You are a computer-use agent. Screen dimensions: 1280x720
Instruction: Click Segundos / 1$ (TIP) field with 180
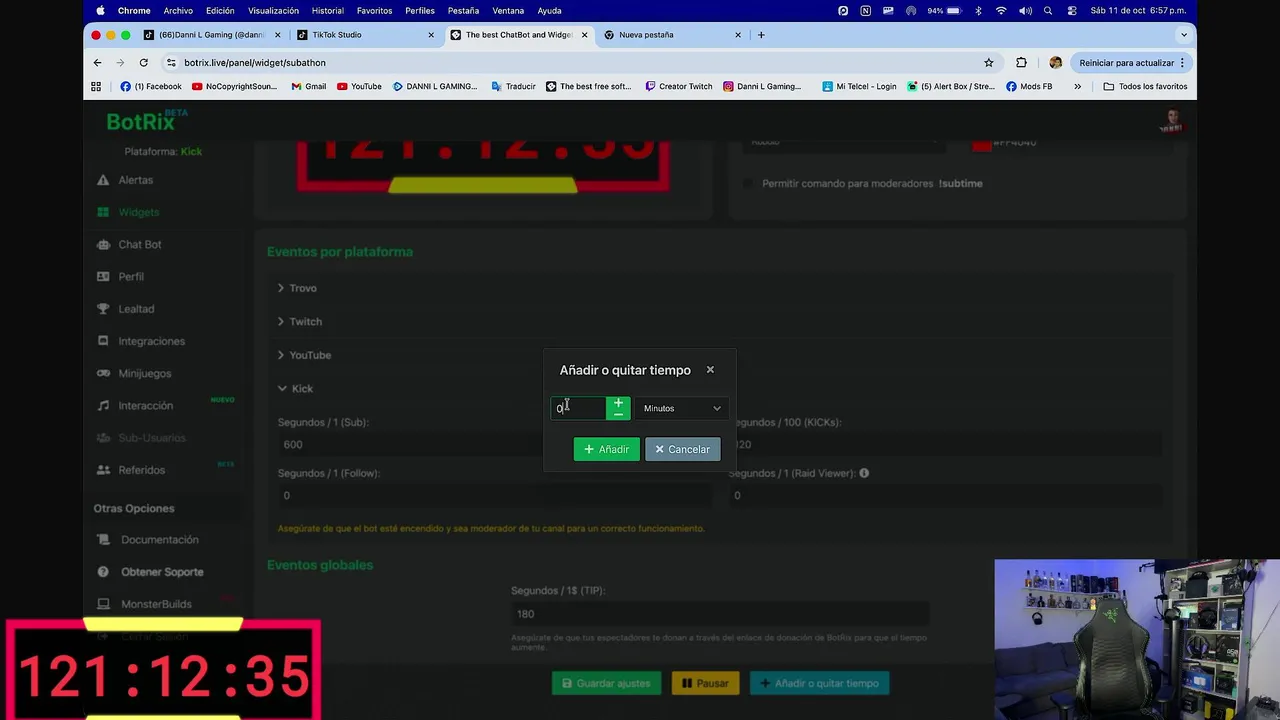[720, 614]
